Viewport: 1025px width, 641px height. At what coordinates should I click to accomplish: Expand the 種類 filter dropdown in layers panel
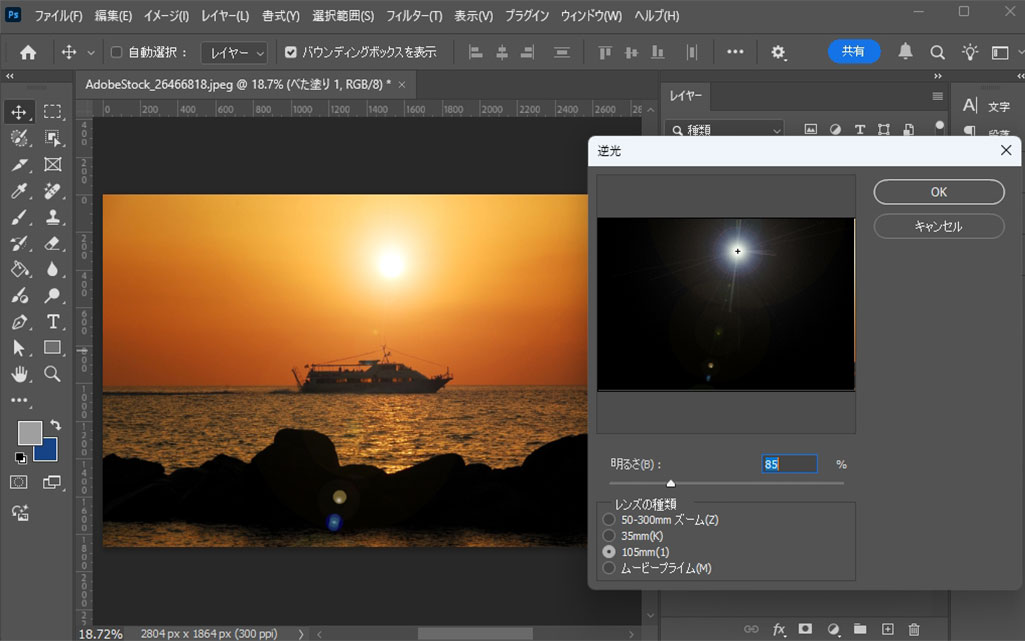tap(725, 130)
